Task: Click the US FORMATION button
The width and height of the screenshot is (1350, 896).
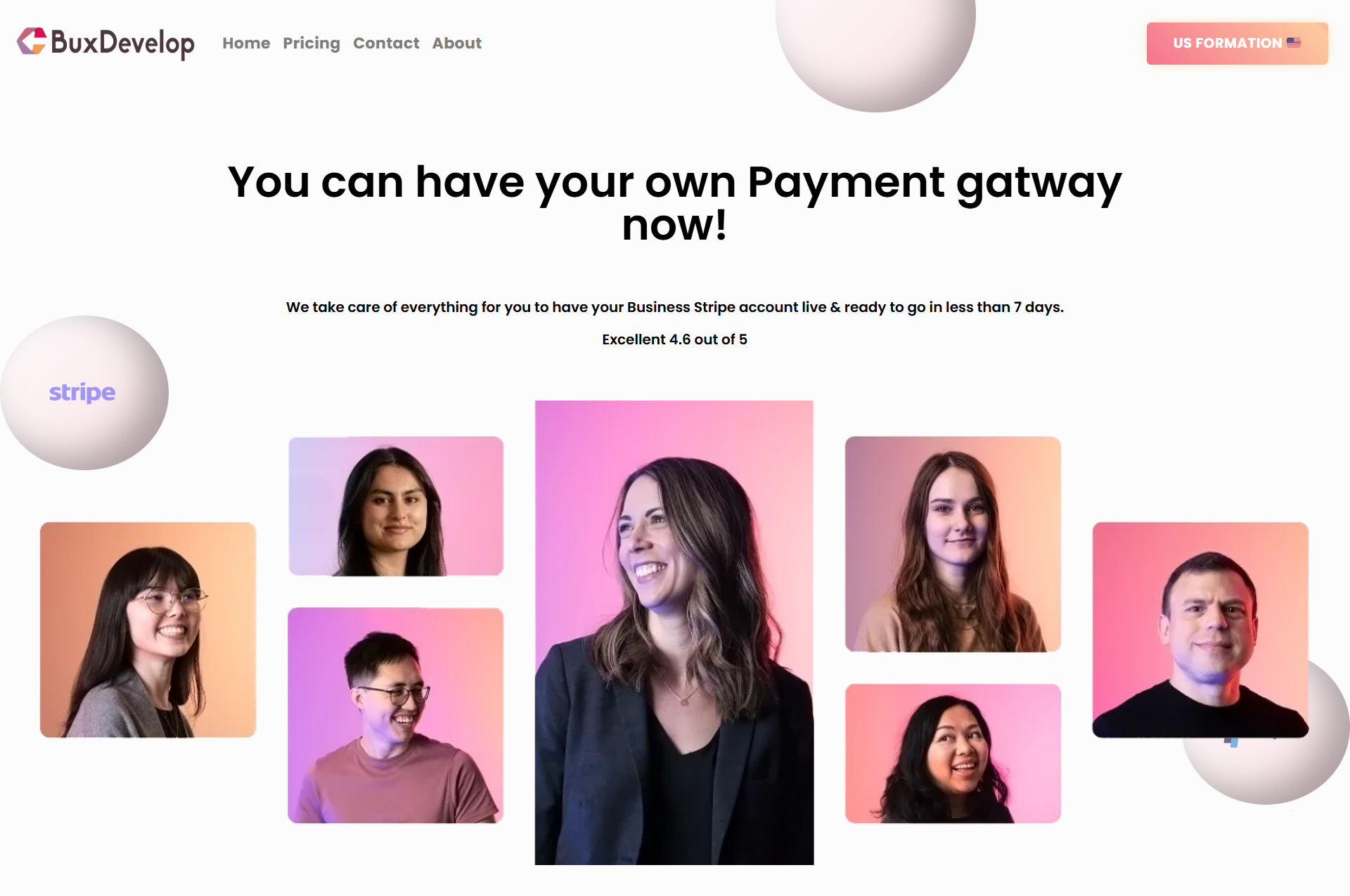Action: click(1237, 44)
